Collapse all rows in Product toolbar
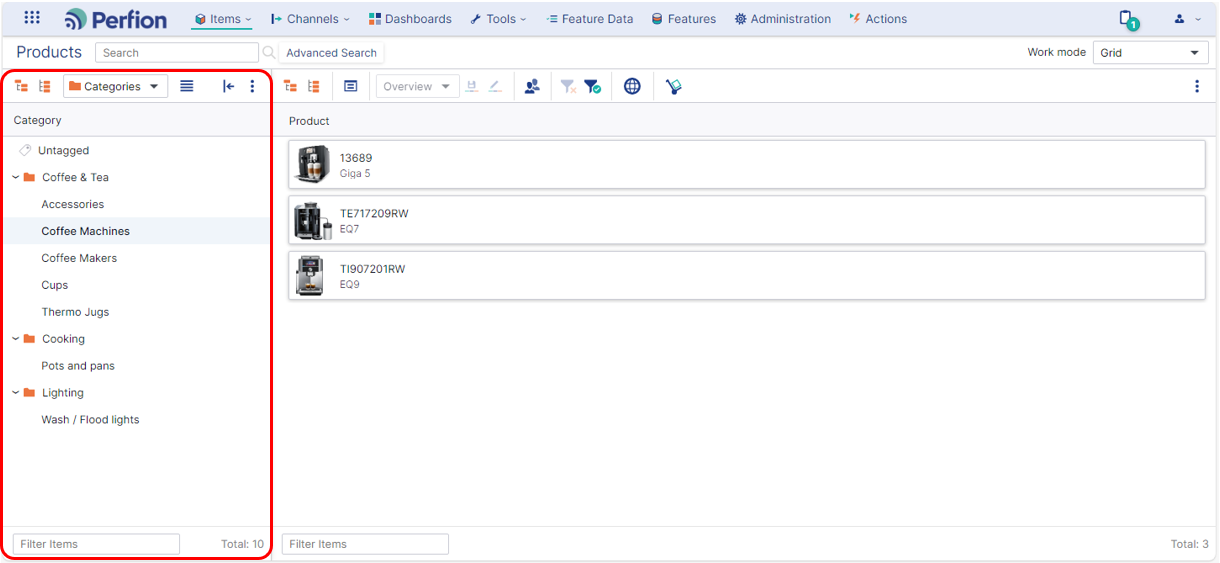The width and height of the screenshot is (1220, 563). [313, 86]
